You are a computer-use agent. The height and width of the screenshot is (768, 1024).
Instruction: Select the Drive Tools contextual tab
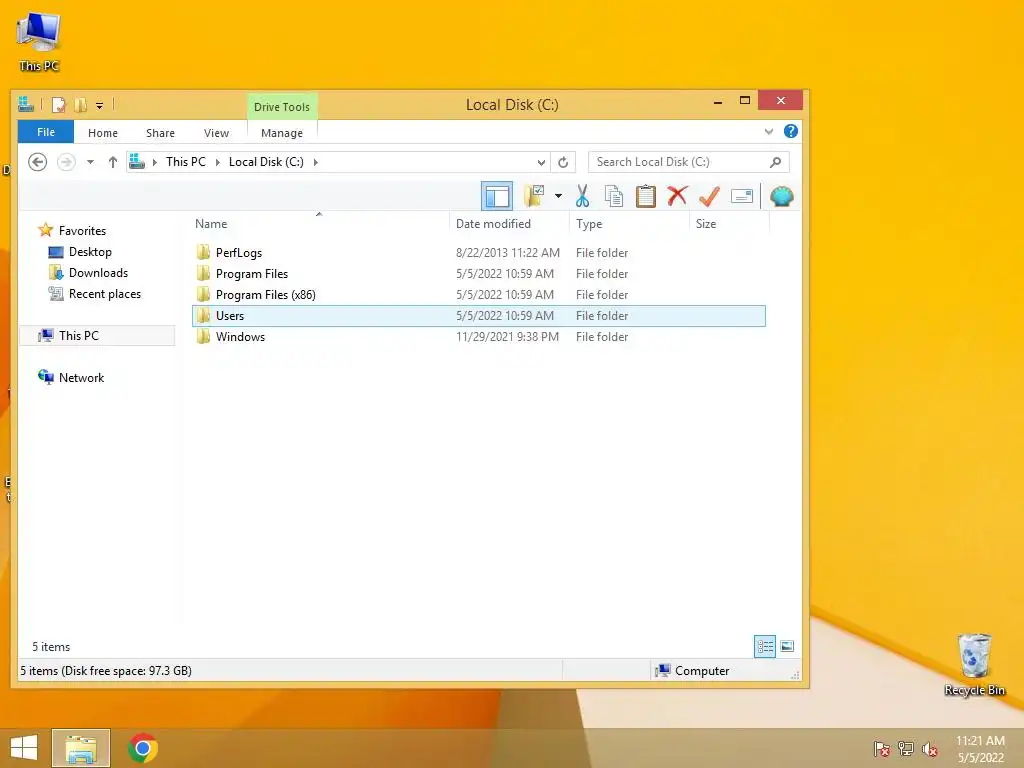[x=281, y=106]
